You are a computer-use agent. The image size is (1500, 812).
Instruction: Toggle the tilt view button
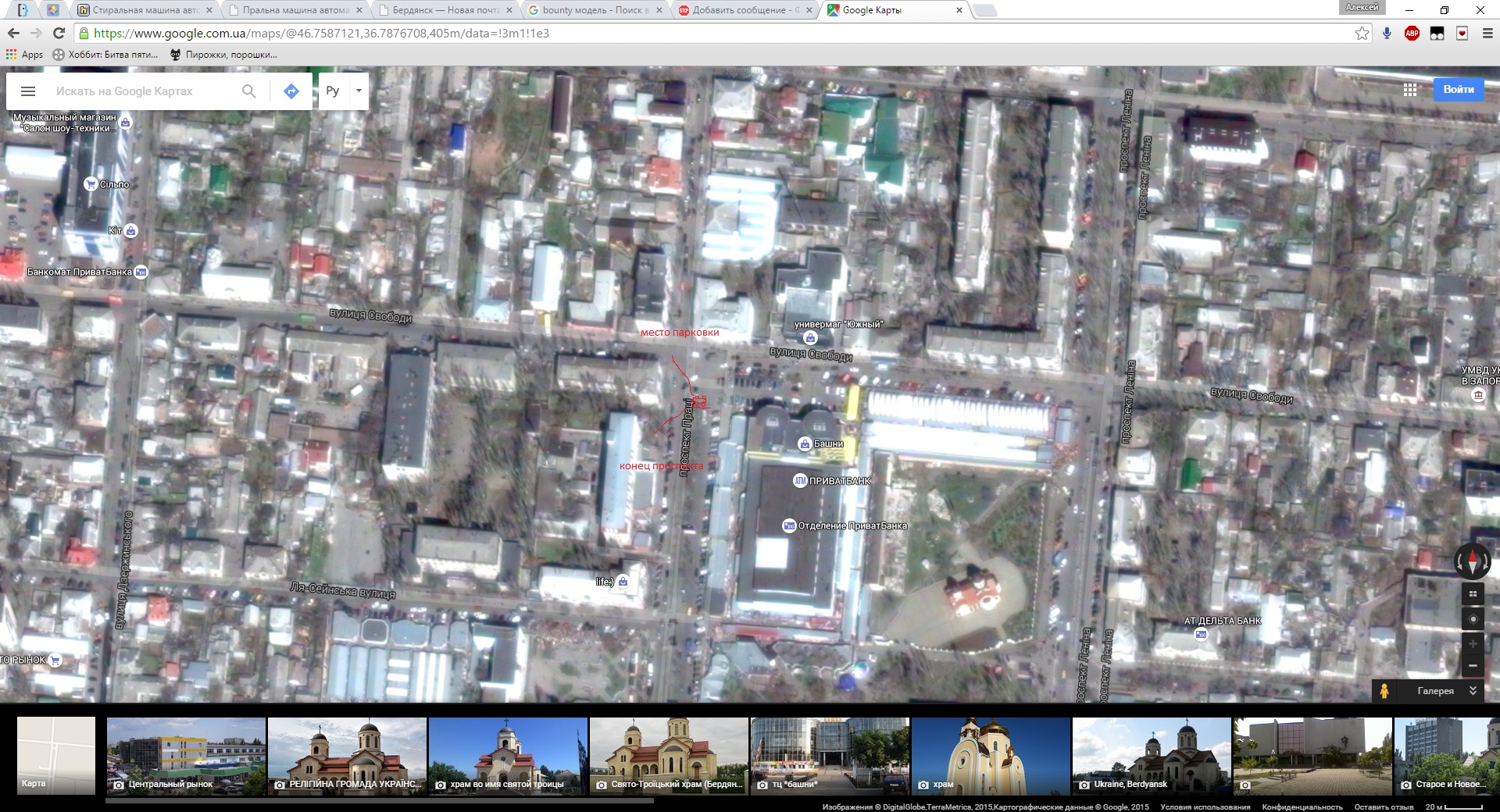1473,594
